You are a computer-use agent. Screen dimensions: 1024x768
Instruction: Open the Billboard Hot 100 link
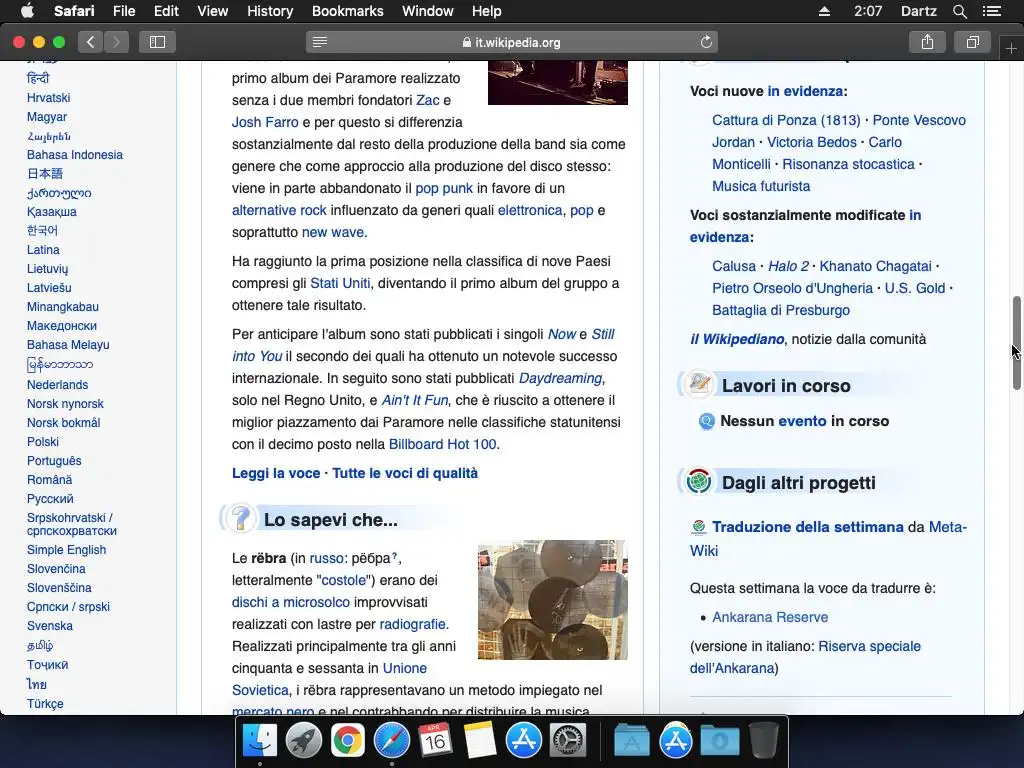click(443, 444)
